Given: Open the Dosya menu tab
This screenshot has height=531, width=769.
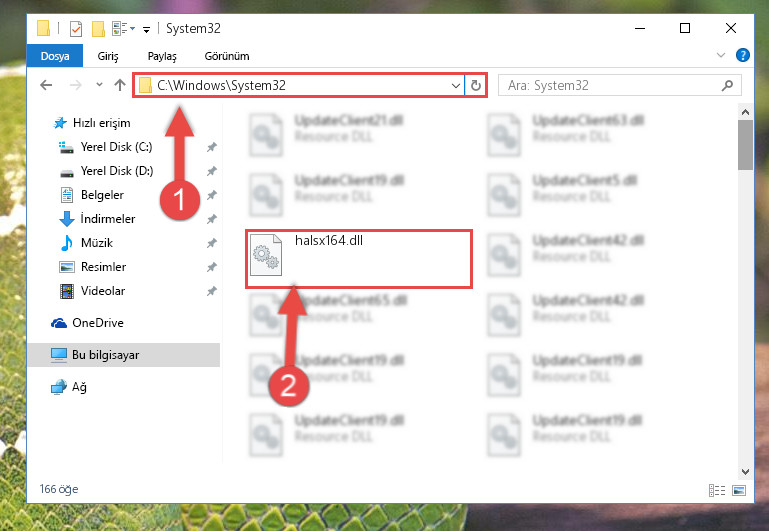Looking at the screenshot, I should pos(55,56).
